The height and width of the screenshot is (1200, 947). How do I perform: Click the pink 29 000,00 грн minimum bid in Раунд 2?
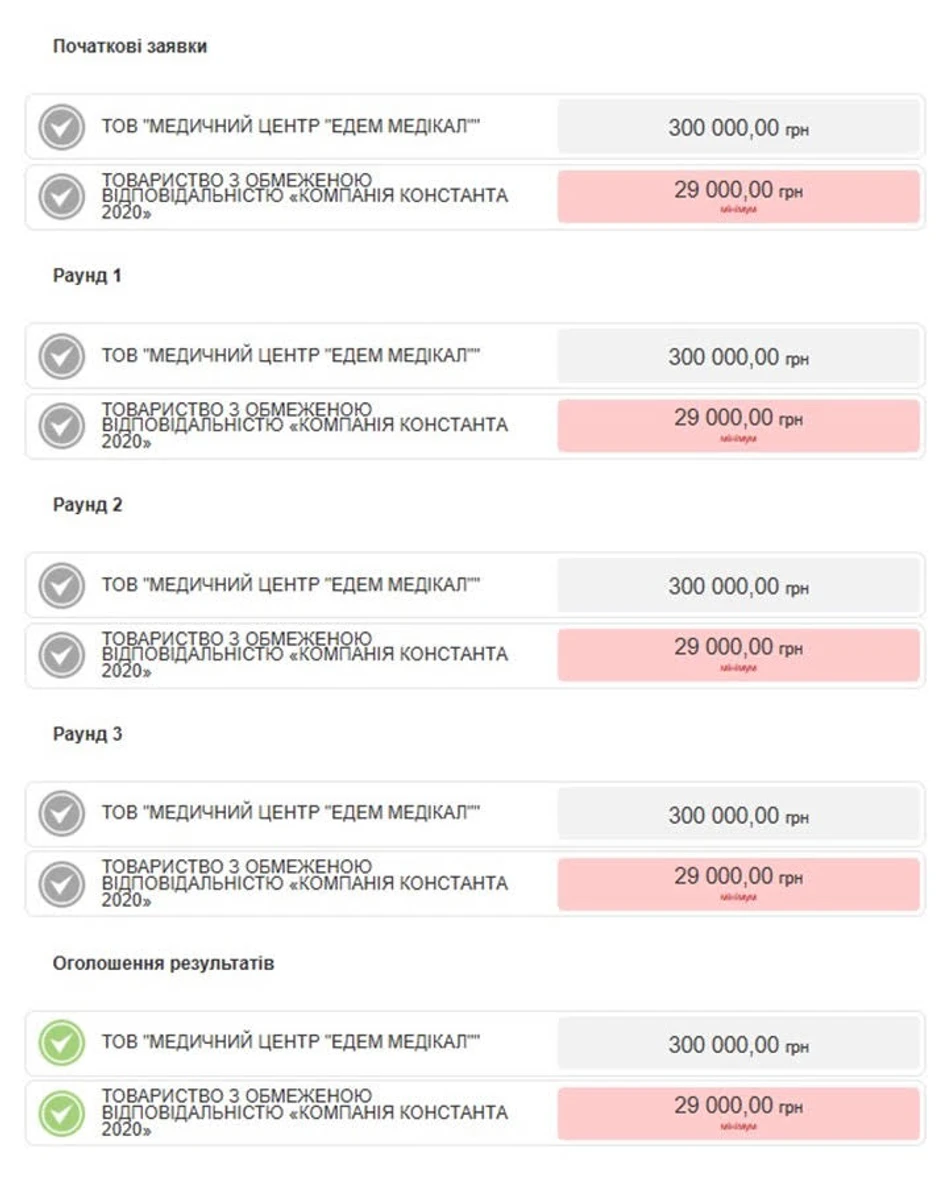click(x=738, y=654)
